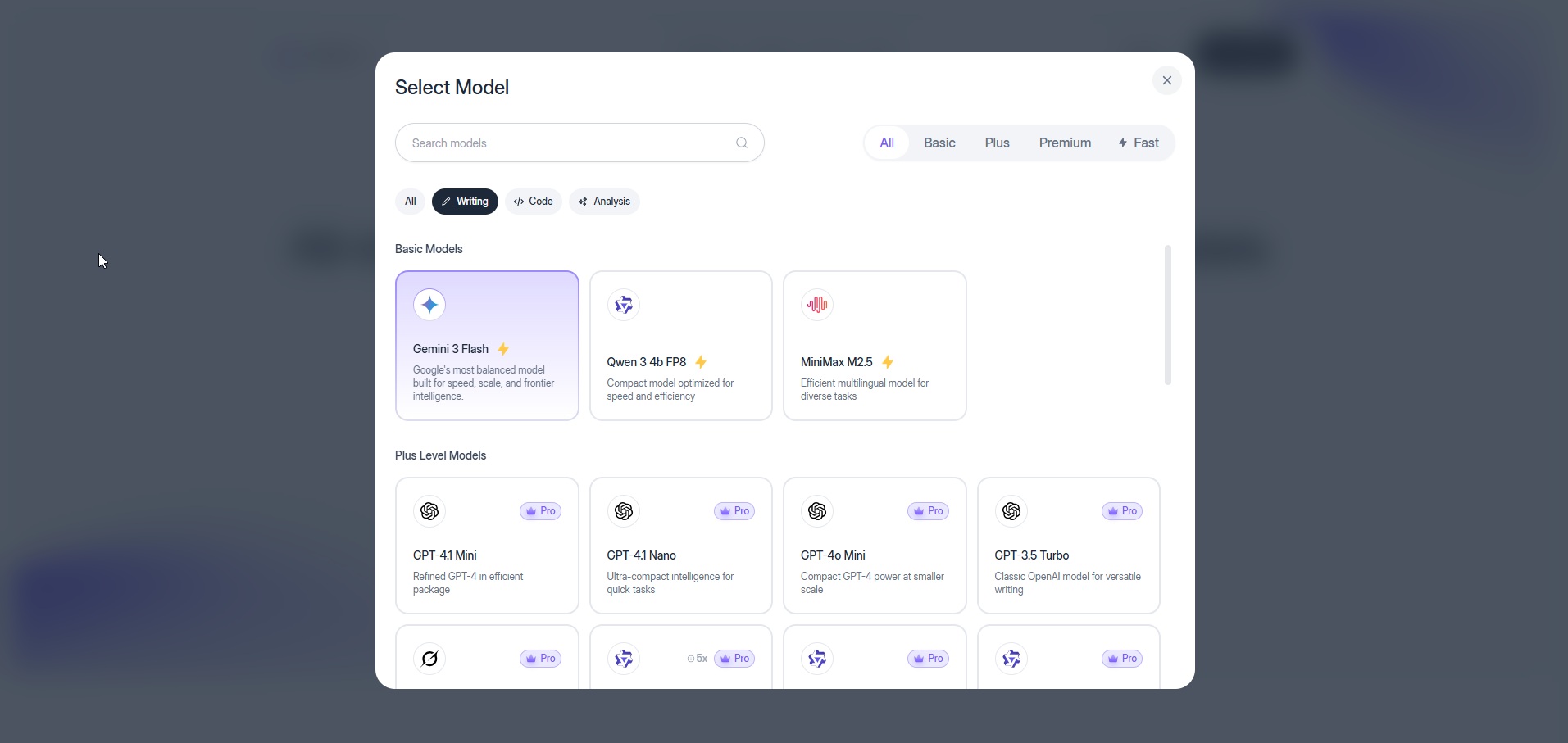Click the Gemini 3 Flash sparkle icon
1568x743 pixels.
coord(429,305)
